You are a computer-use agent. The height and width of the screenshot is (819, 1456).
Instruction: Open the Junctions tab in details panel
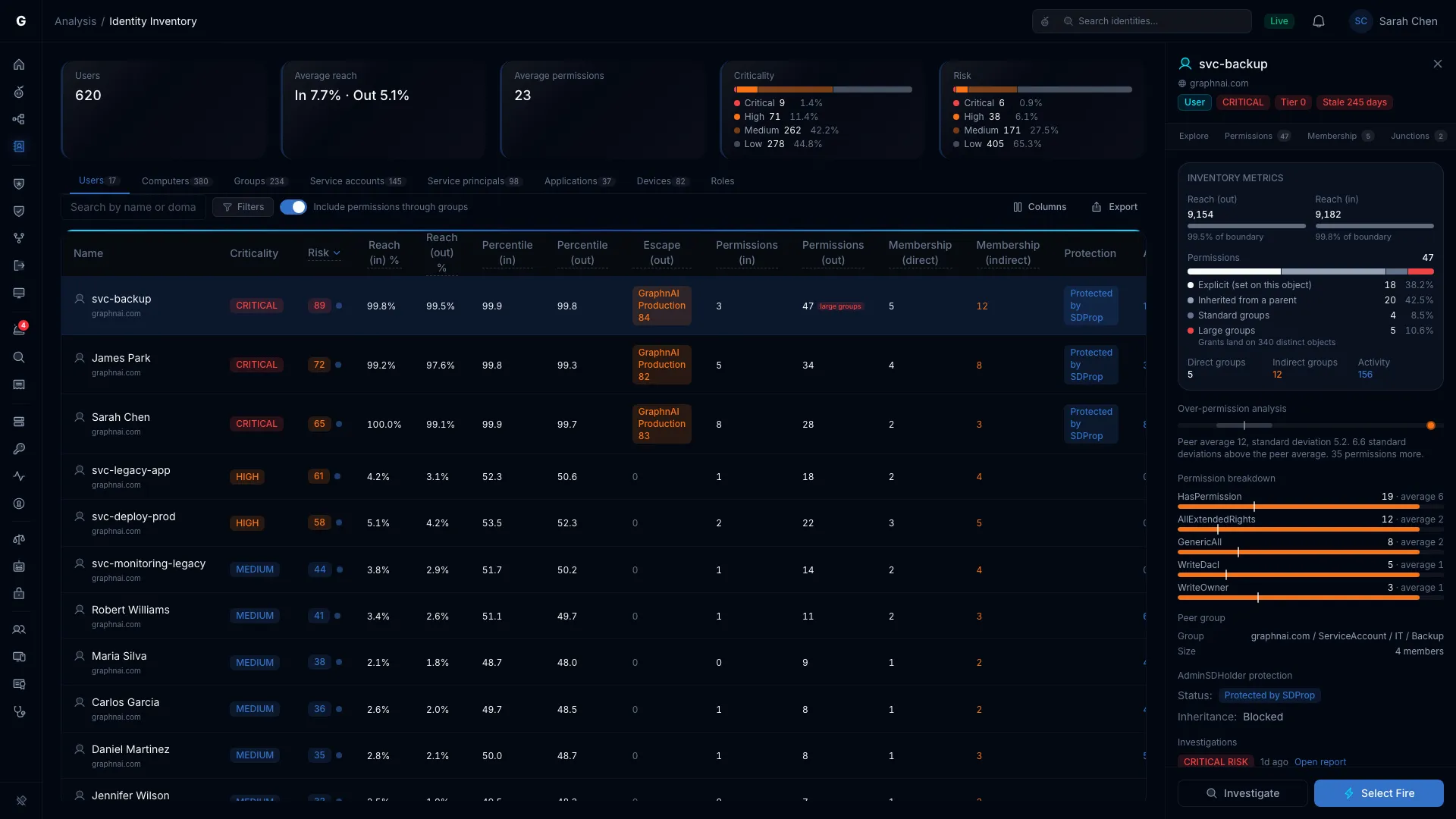pos(1418,136)
